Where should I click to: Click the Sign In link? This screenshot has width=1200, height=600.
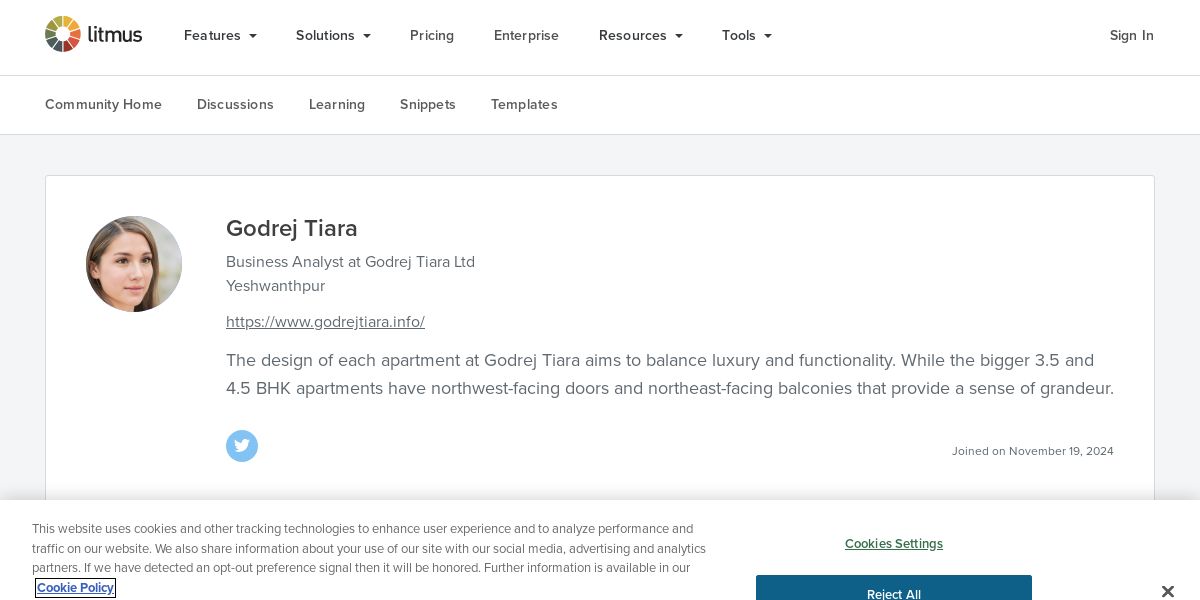pyautogui.click(x=1131, y=35)
